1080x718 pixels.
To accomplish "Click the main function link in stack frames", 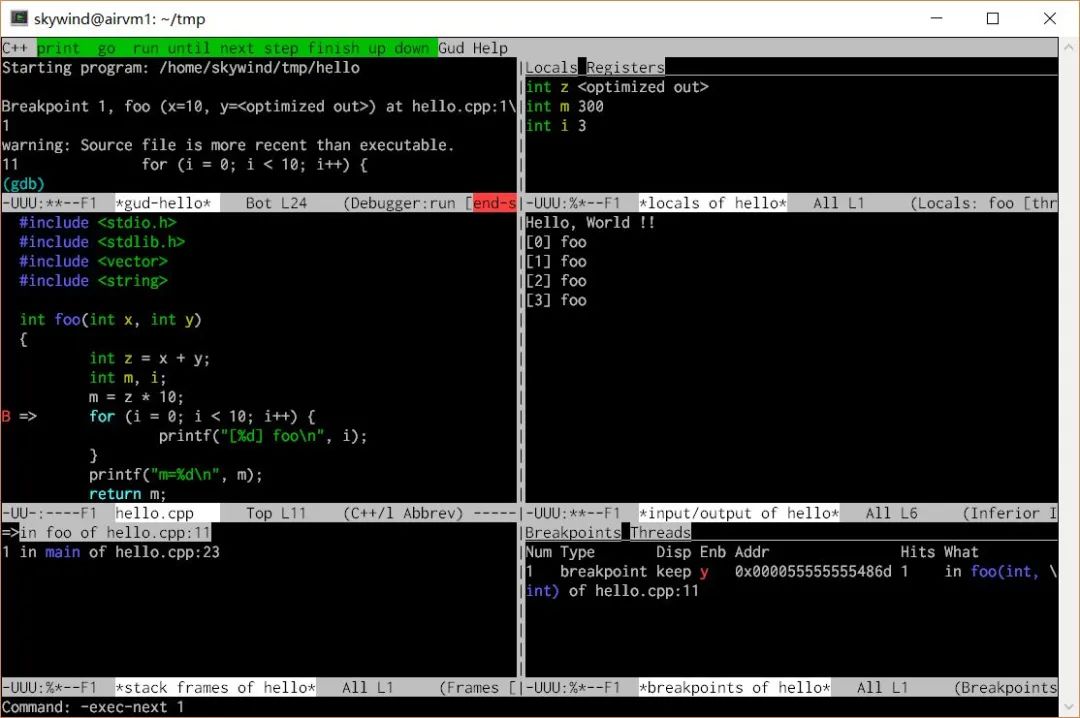I will 62,552.
